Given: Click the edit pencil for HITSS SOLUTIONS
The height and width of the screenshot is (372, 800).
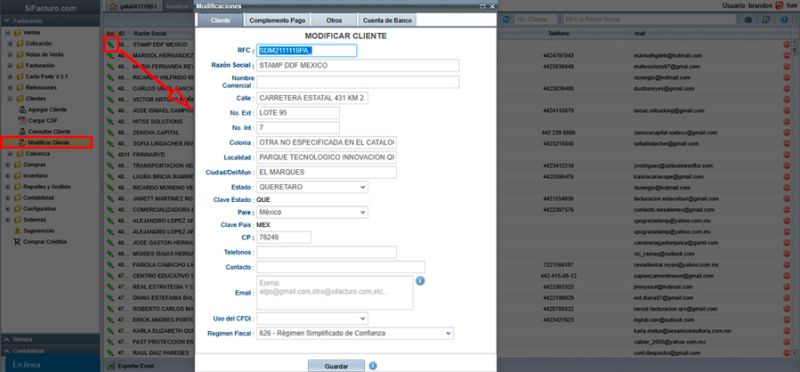Looking at the screenshot, I should [x=110, y=121].
